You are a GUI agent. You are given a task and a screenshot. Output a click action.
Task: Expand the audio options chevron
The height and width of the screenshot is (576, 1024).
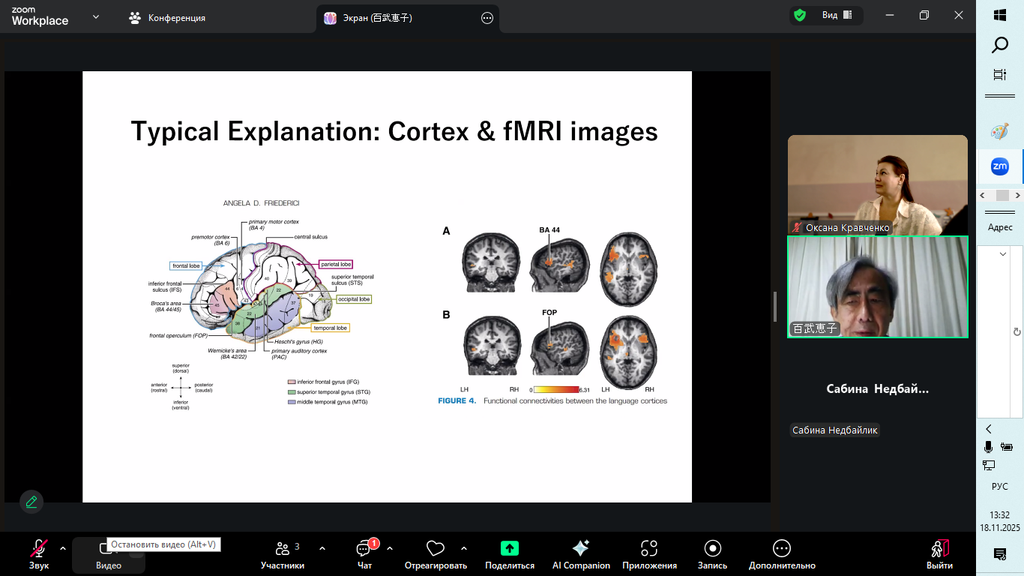[x=63, y=548]
